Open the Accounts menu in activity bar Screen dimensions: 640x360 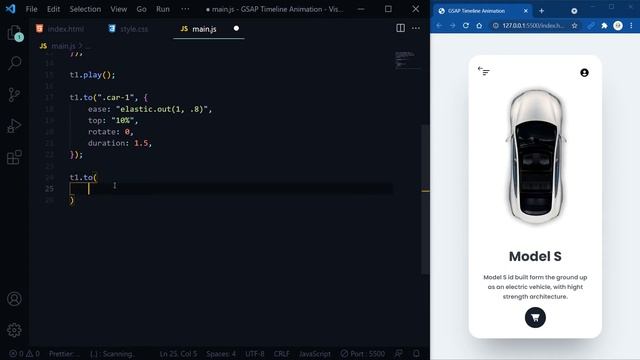pos(14,299)
